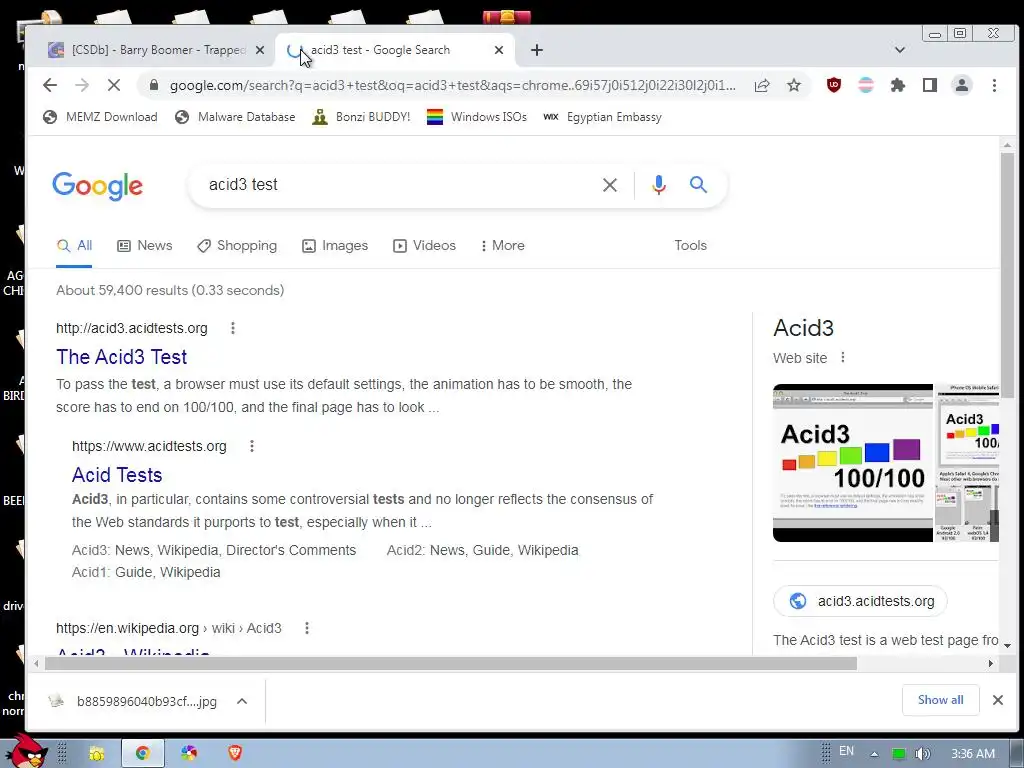Stop loading the page
This screenshot has height=768, width=1024.
[114, 85]
